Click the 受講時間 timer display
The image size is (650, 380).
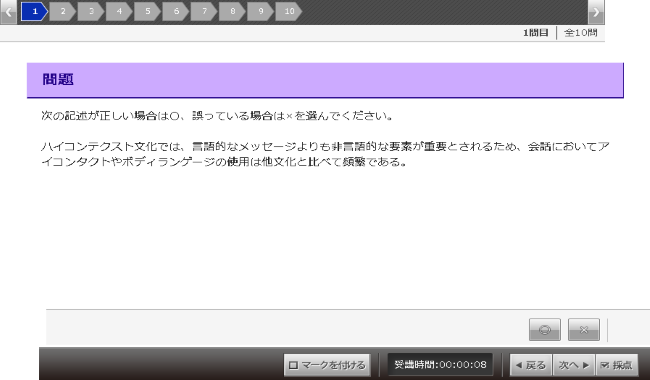tap(440, 365)
